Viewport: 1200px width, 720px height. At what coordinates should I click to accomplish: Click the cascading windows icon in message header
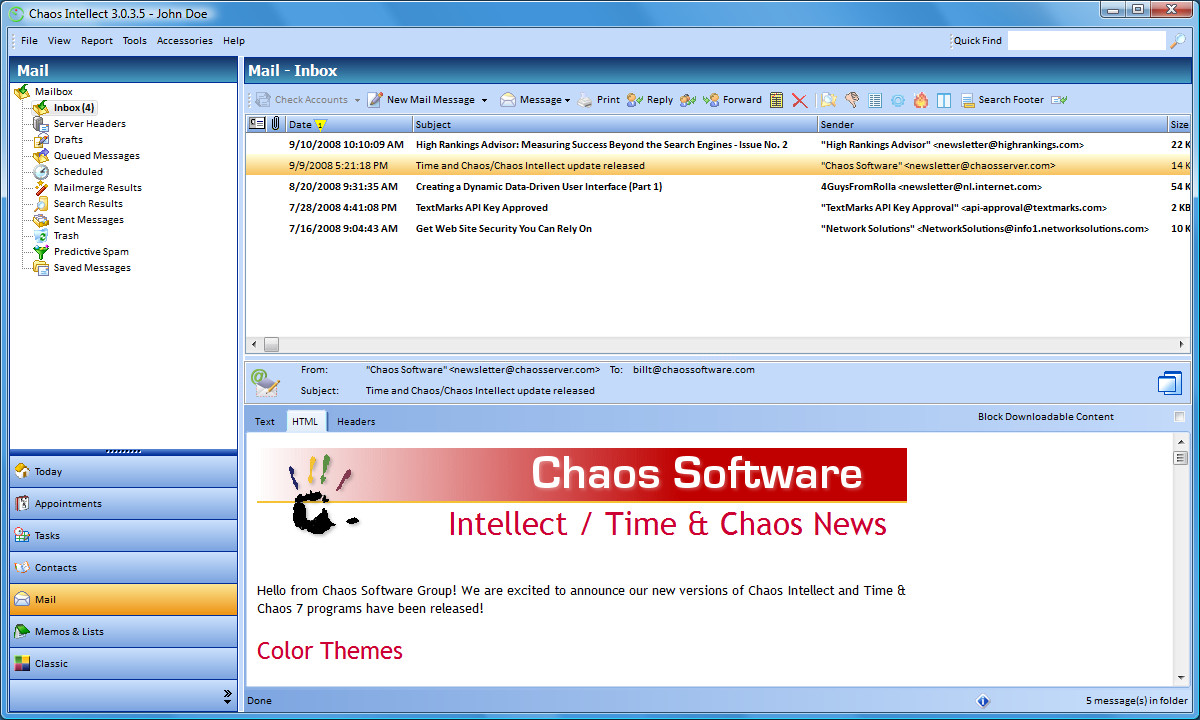pyautogui.click(x=1170, y=383)
